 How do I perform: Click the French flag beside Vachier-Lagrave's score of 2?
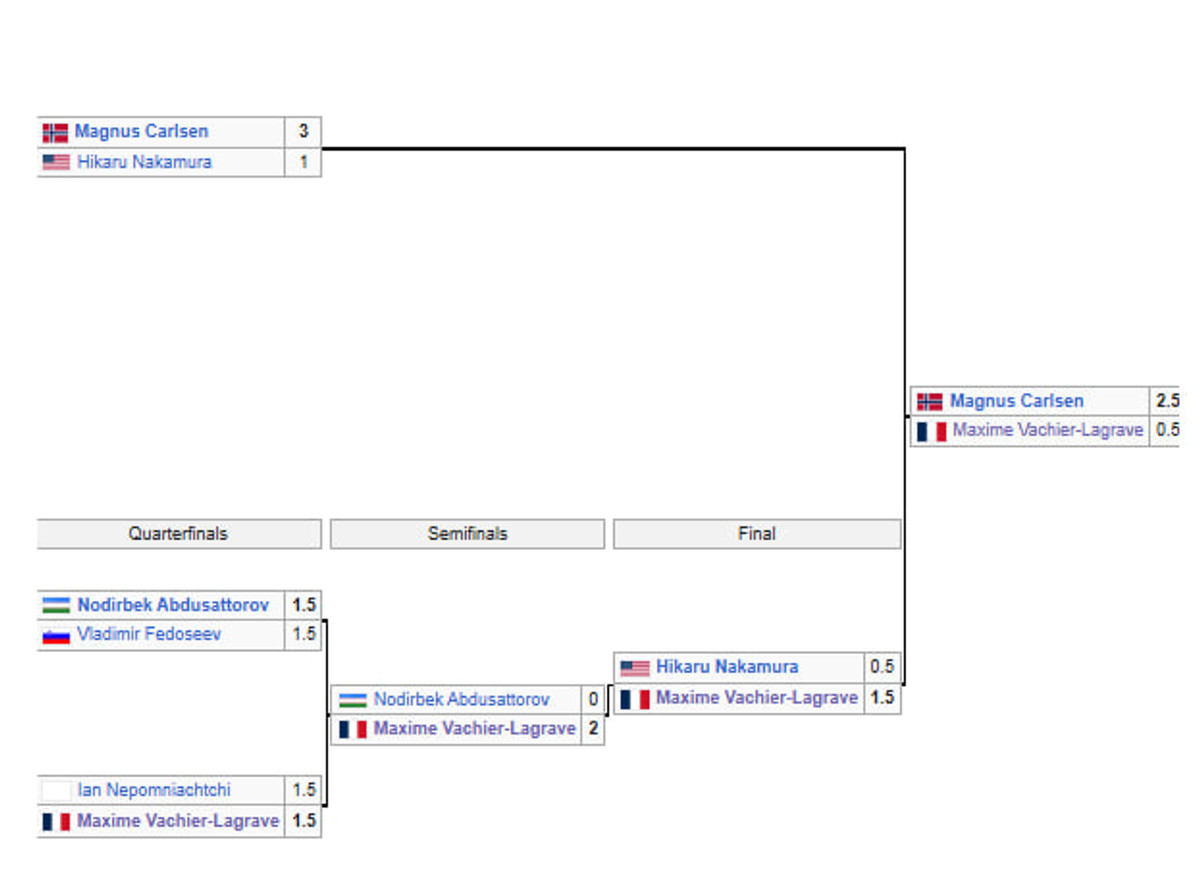352,729
